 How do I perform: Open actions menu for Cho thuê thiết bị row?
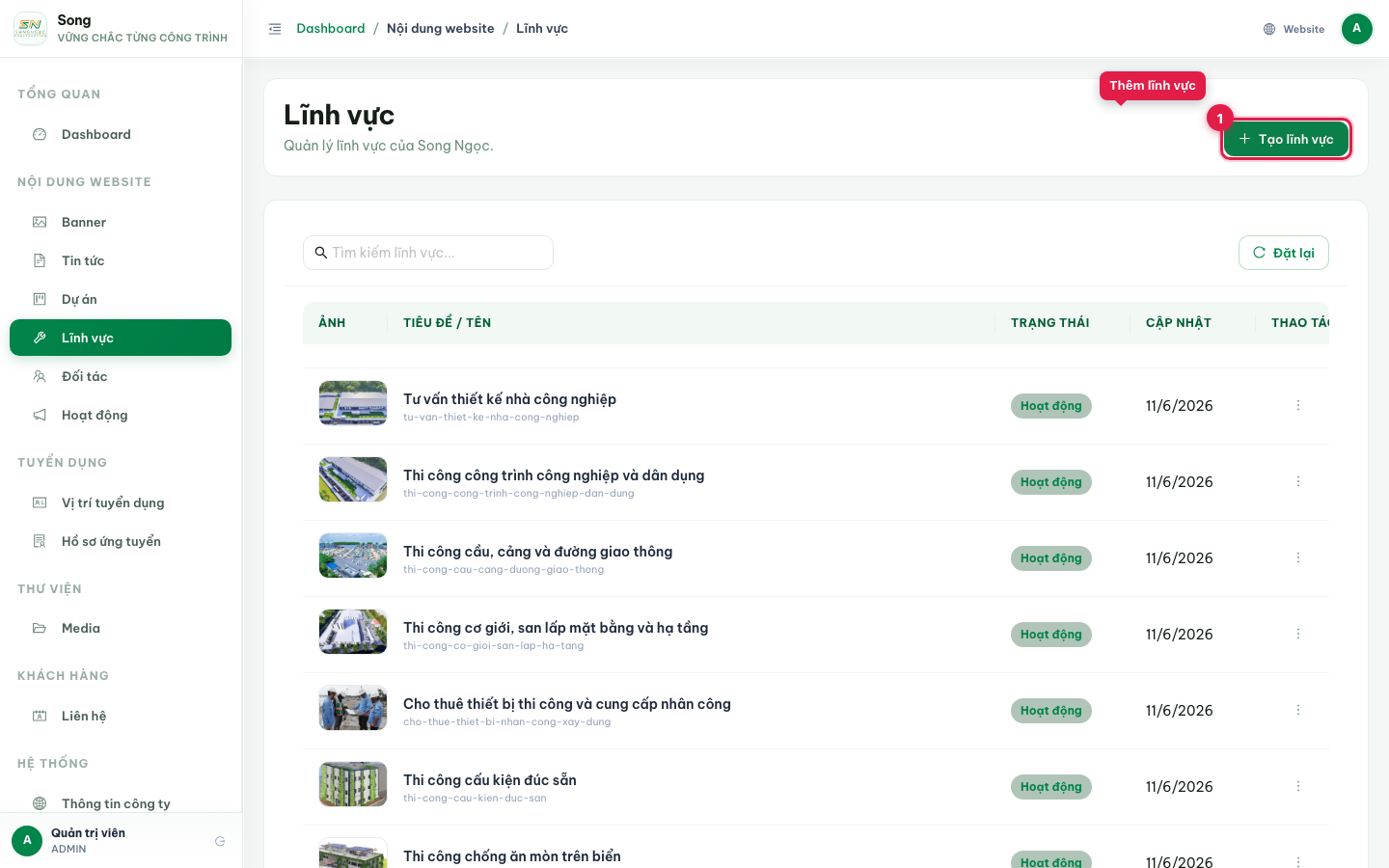click(x=1298, y=710)
